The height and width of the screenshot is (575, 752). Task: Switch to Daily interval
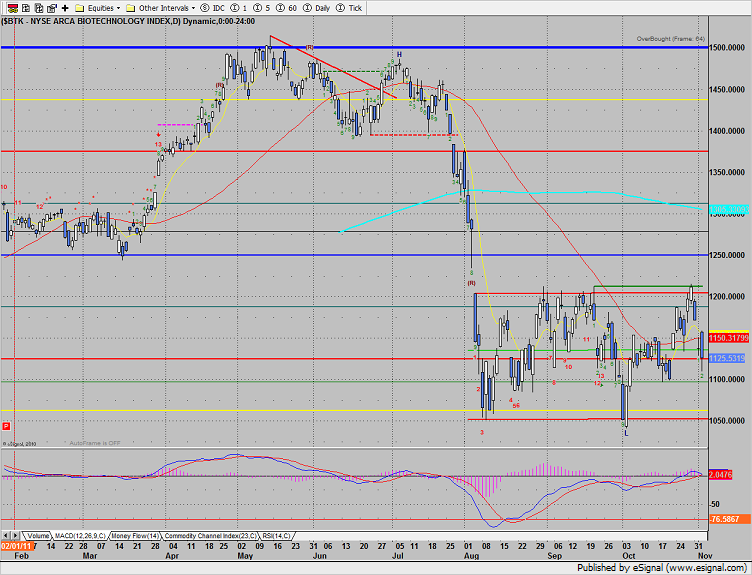[316, 8]
